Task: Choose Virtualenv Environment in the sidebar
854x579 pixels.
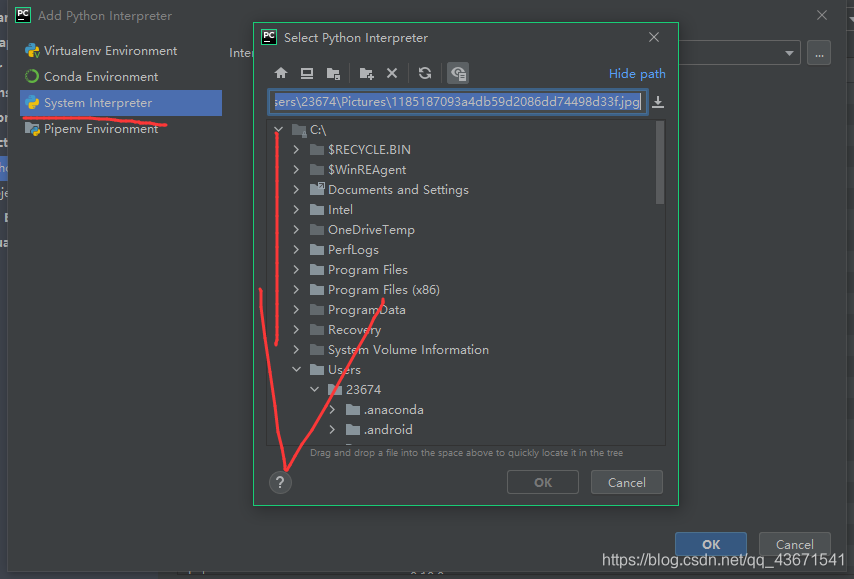Action: [x=121, y=51]
